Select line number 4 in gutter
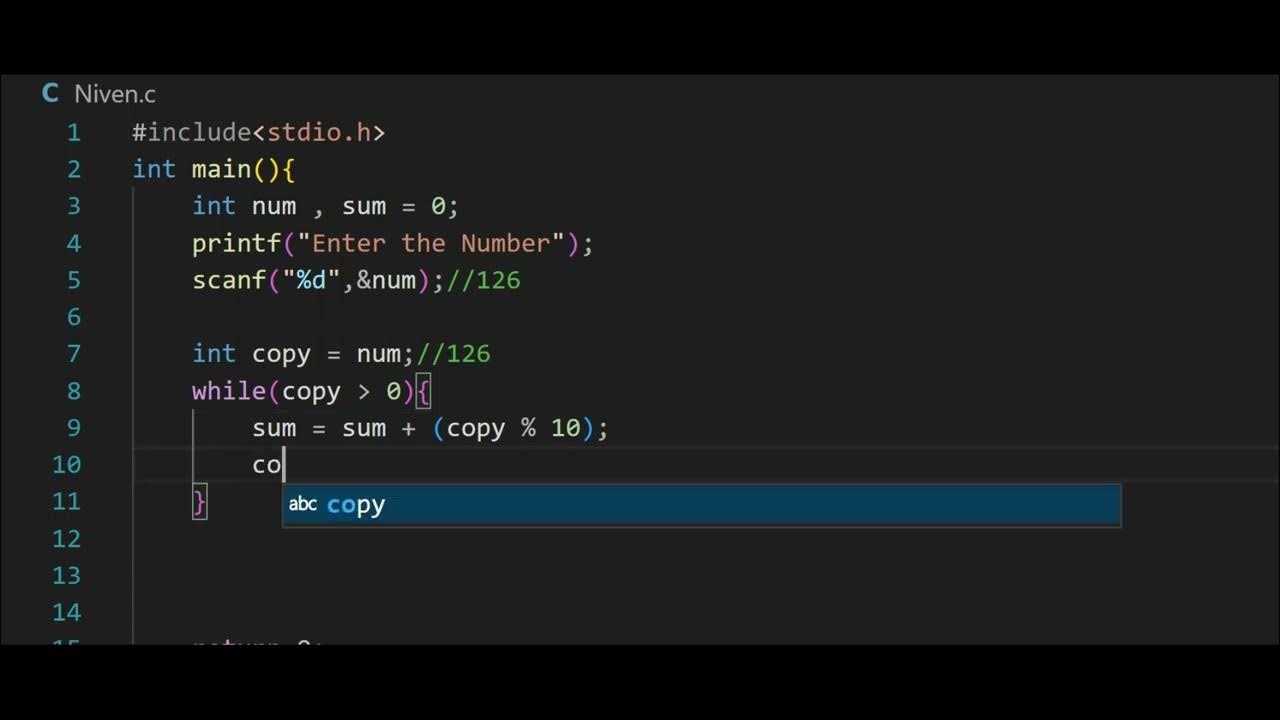Image resolution: width=1280 pixels, height=720 pixels. coord(73,243)
